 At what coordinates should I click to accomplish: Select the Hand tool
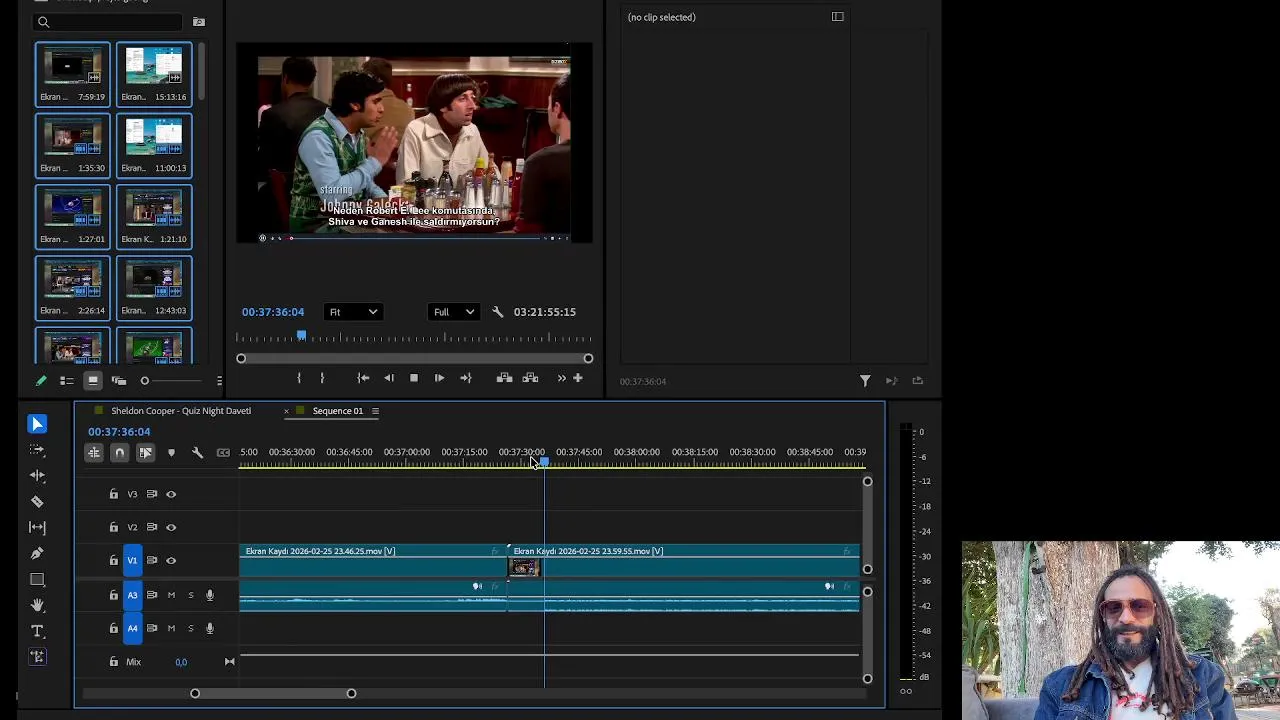coord(37,605)
